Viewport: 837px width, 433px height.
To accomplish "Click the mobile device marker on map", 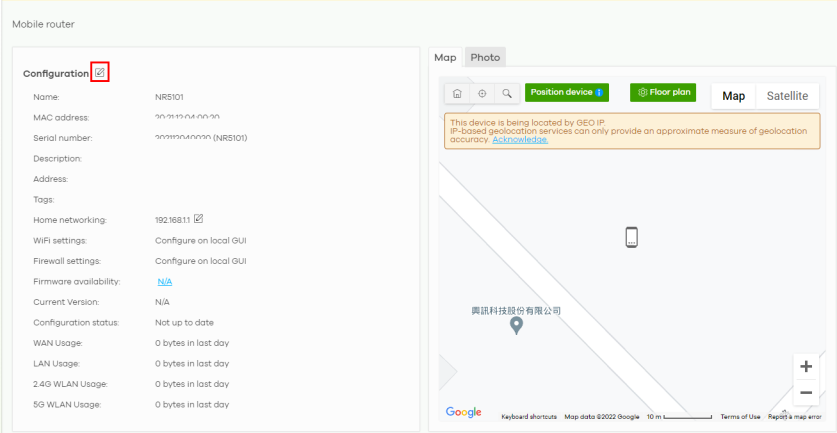I will point(631,237).
